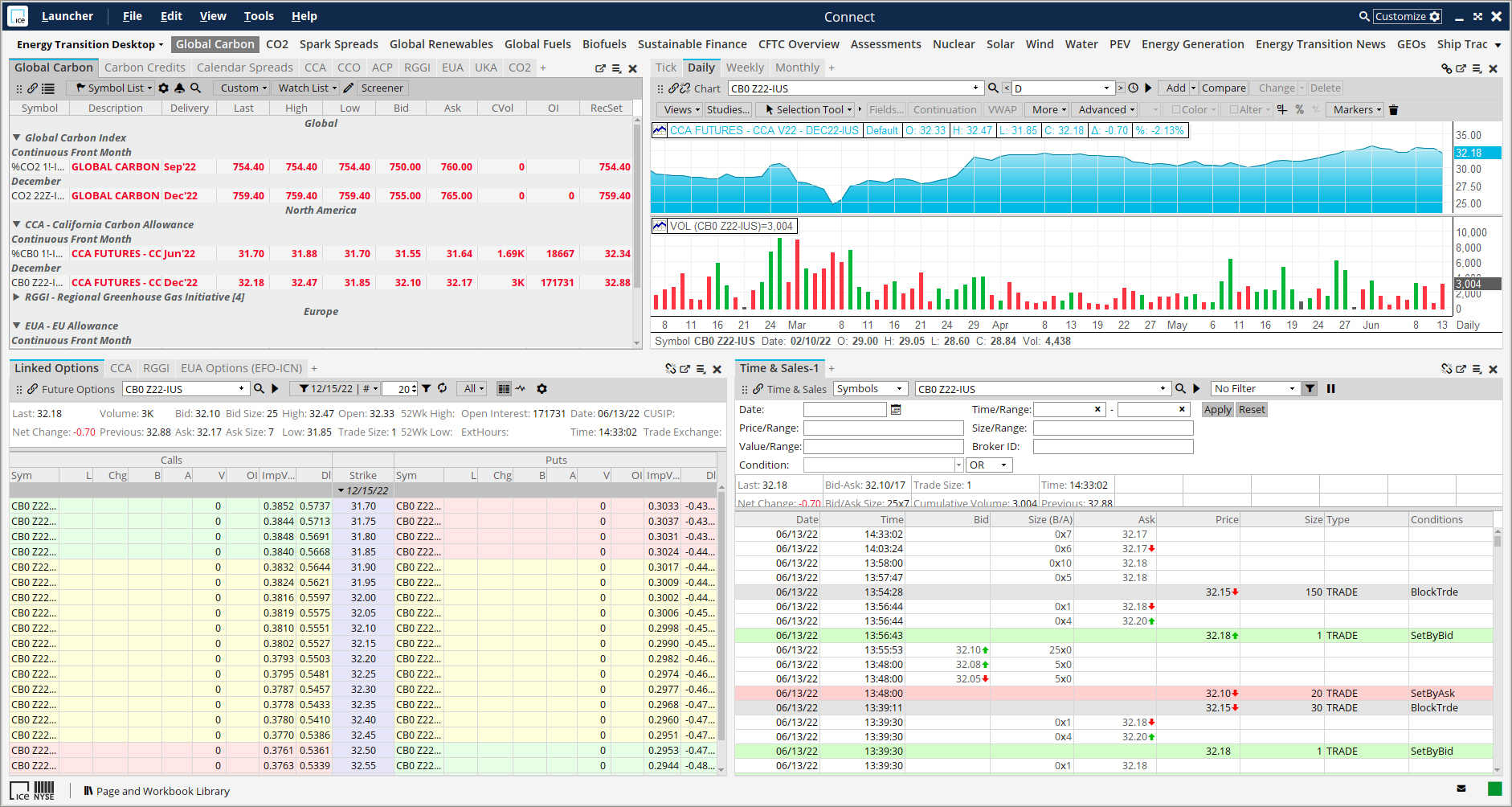Click the Studies... button
The image size is (1512, 807).
coord(728,110)
